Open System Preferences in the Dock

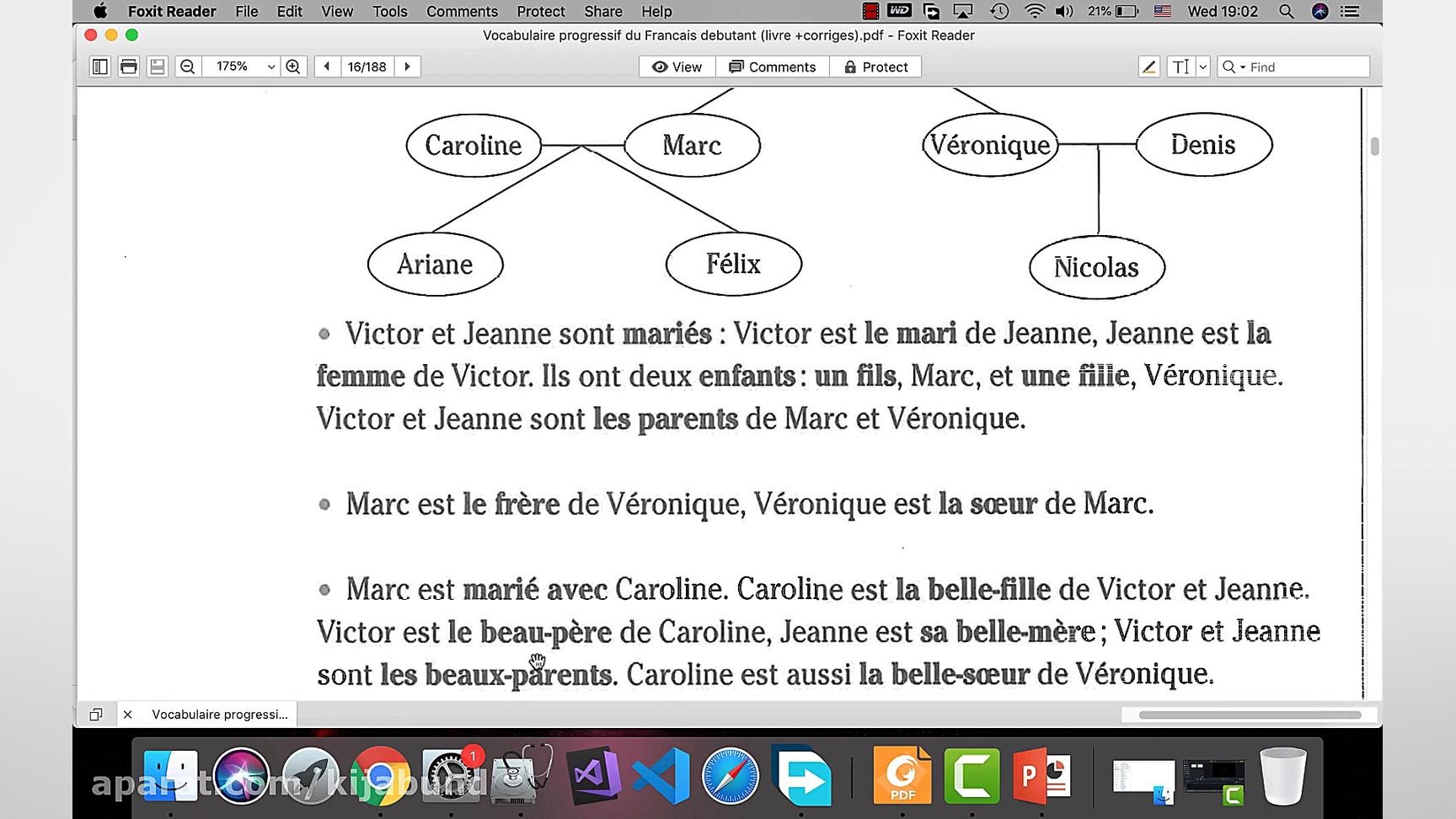pos(451,776)
